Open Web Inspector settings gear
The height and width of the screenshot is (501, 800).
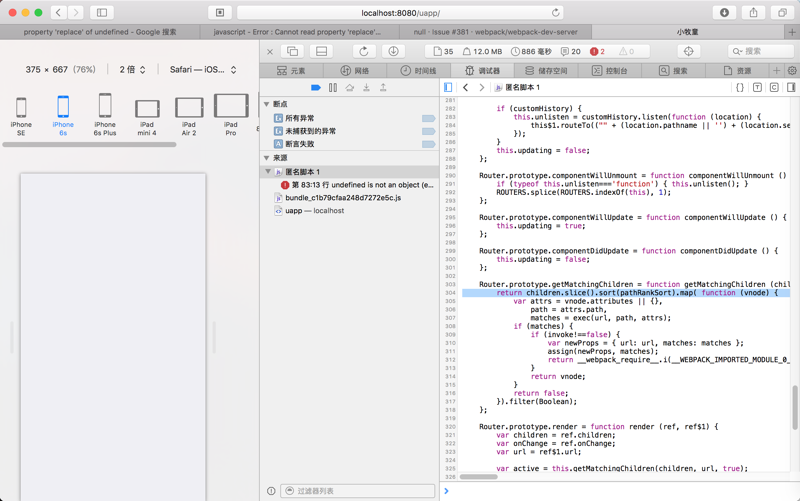(x=792, y=71)
